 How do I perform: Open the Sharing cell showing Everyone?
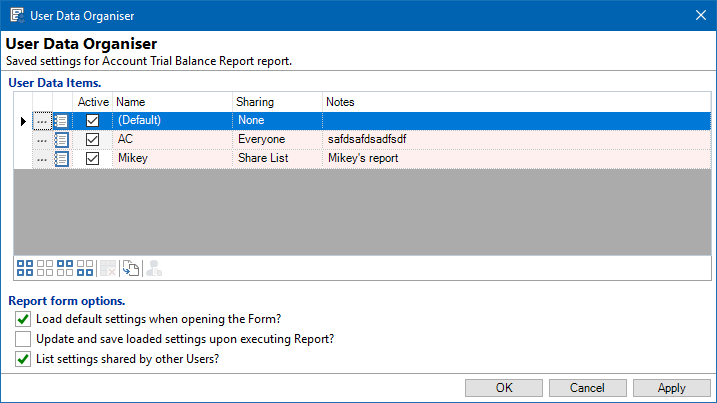(x=276, y=140)
